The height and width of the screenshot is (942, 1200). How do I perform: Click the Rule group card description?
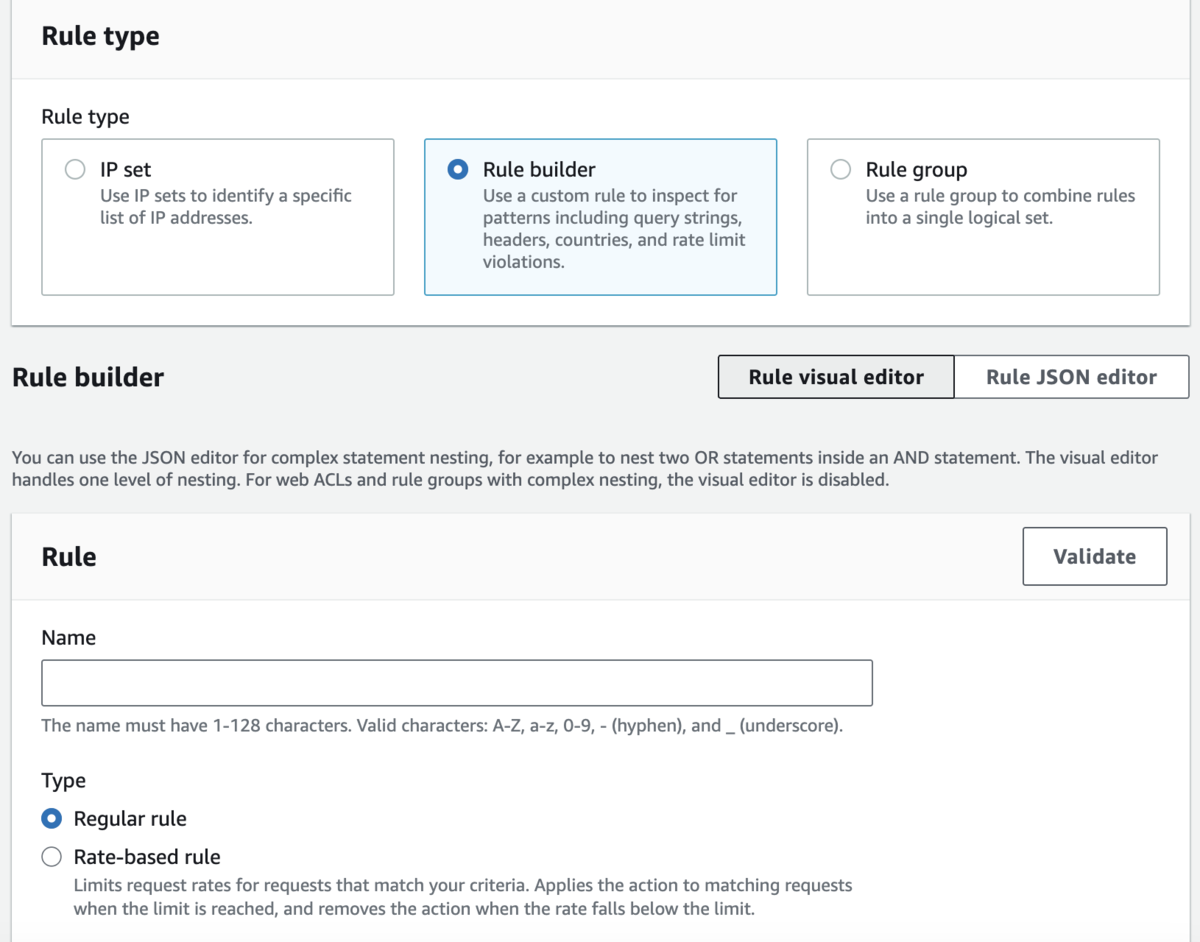click(x=1000, y=206)
